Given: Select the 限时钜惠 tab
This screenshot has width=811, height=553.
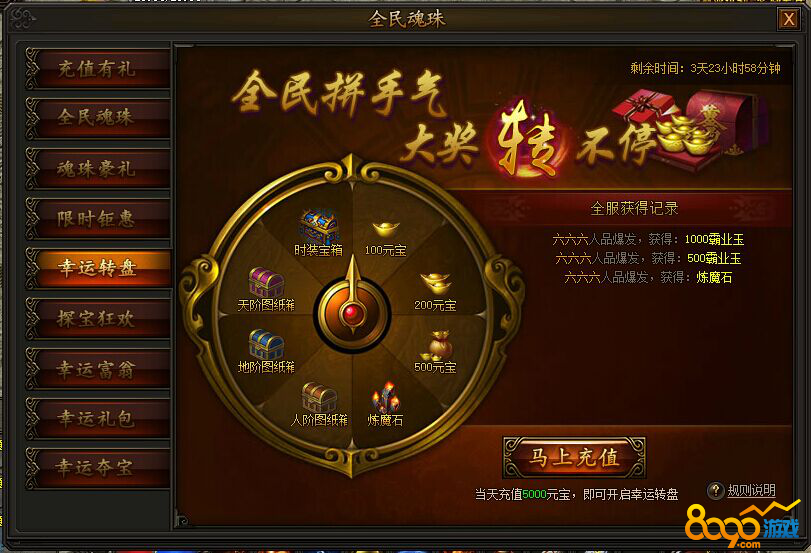Looking at the screenshot, I should point(98,219).
